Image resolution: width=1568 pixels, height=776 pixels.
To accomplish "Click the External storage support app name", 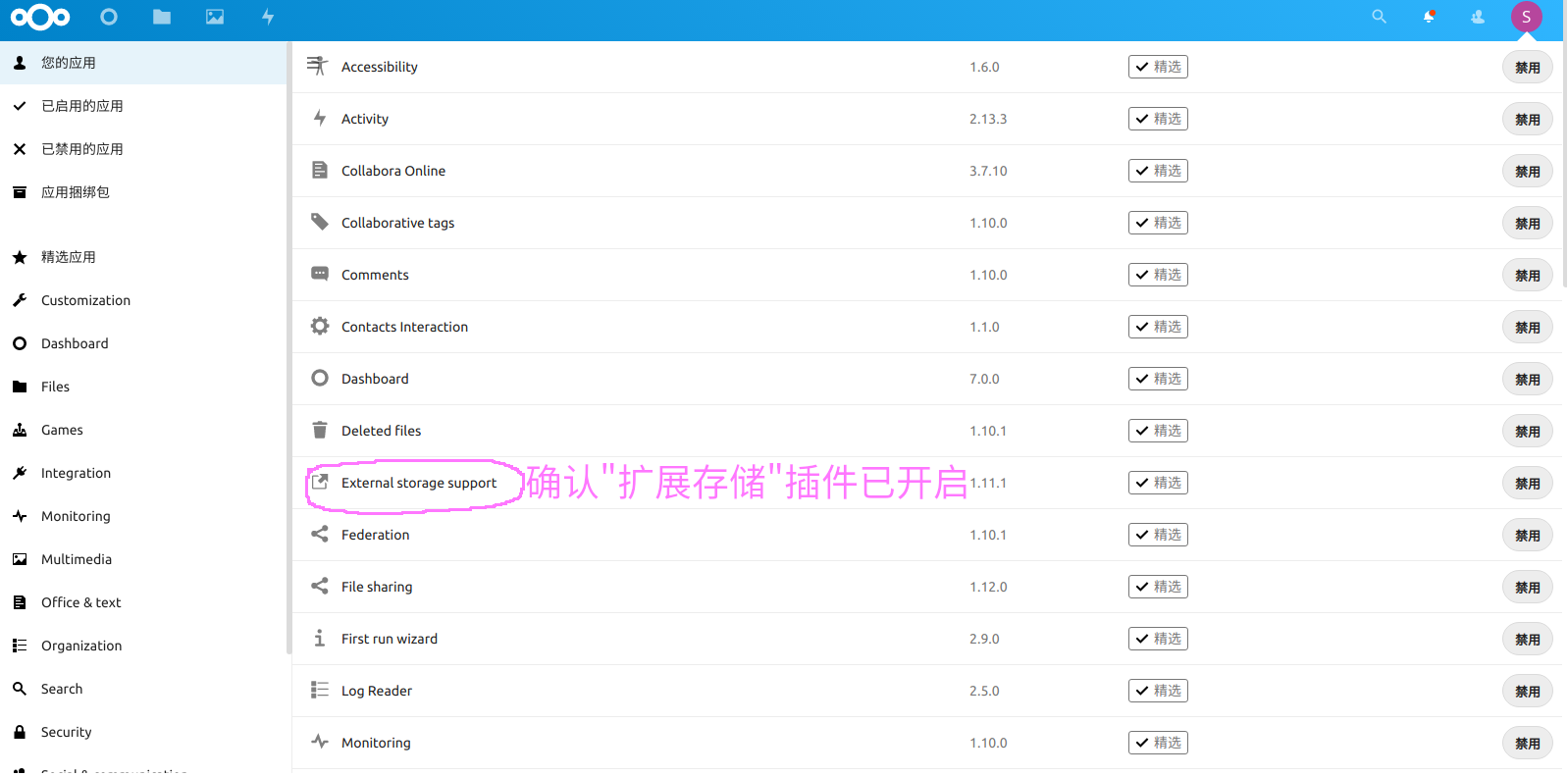I will click(x=419, y=483).
